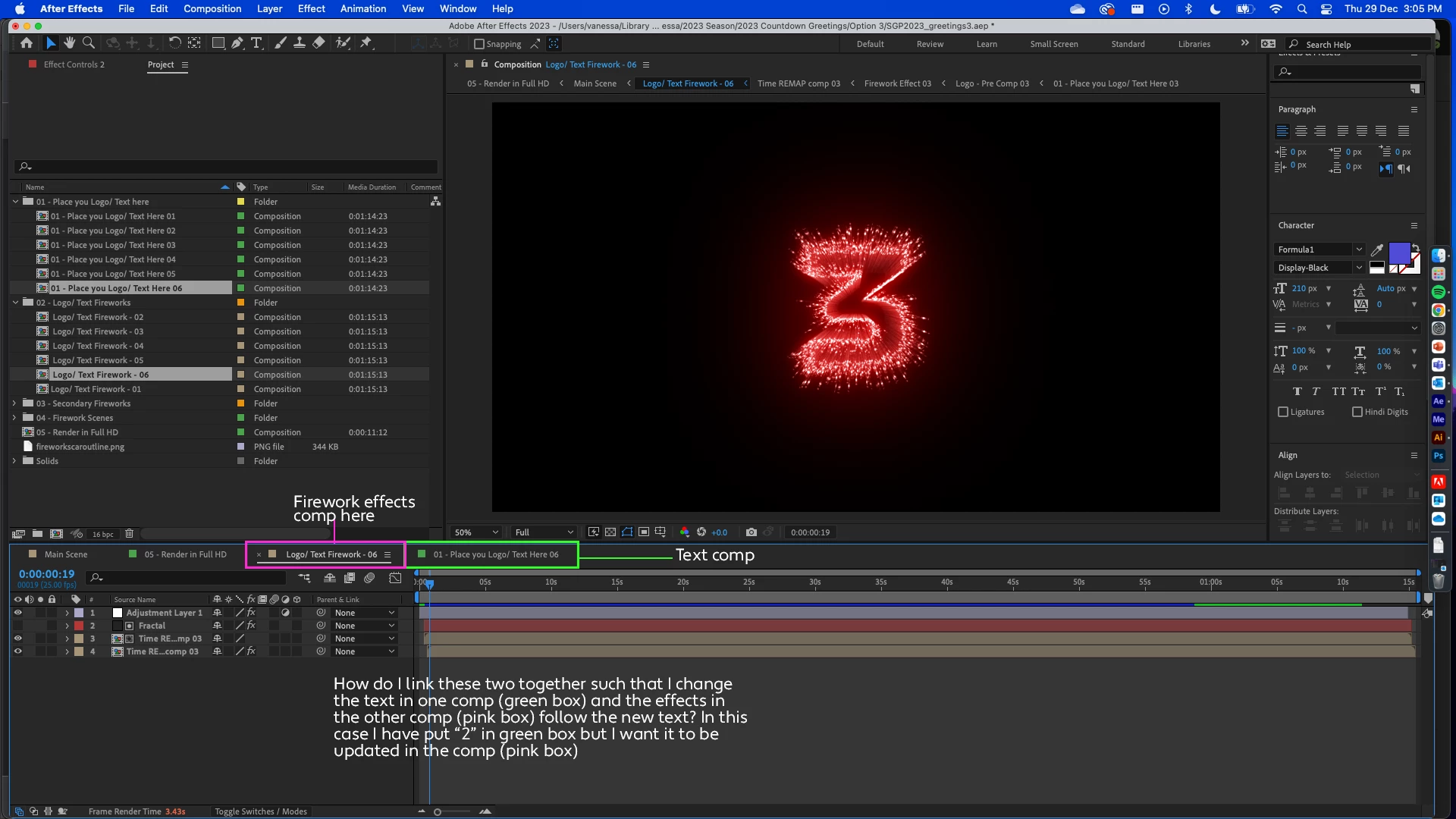Select the Eraser tool
The width and height of the screenshot is (1456, 819).
click(x=319, y=43)
